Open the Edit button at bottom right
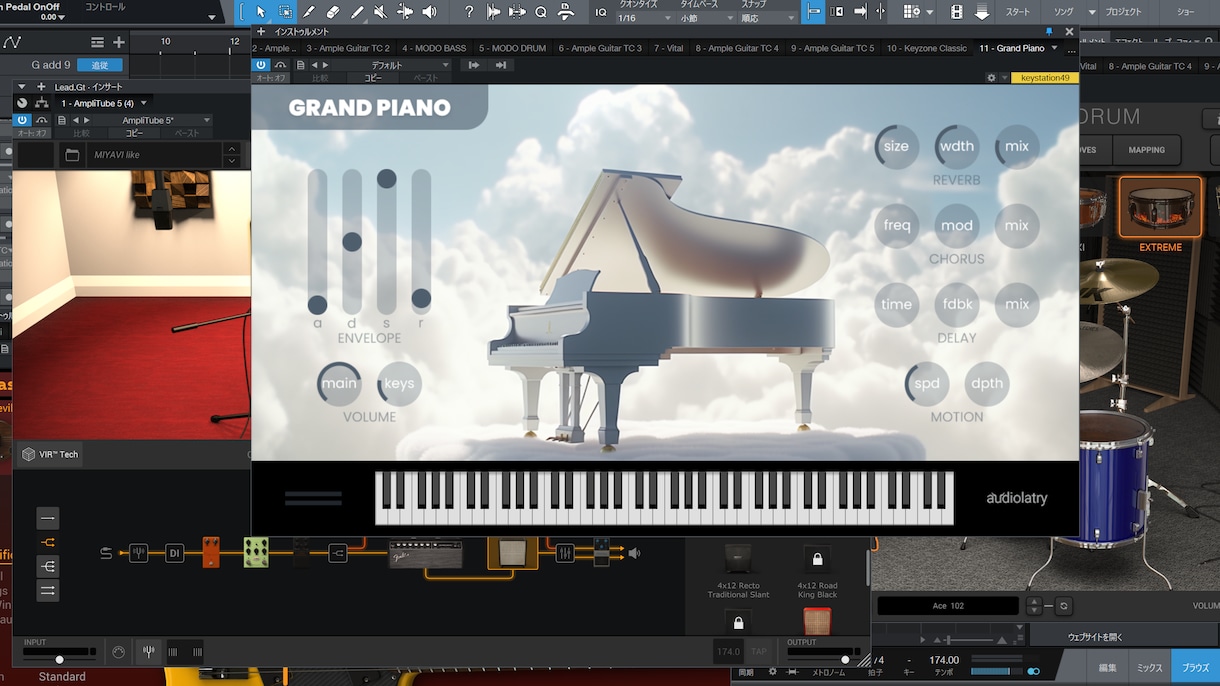 pyautogui.click(x=1107, y=667)
